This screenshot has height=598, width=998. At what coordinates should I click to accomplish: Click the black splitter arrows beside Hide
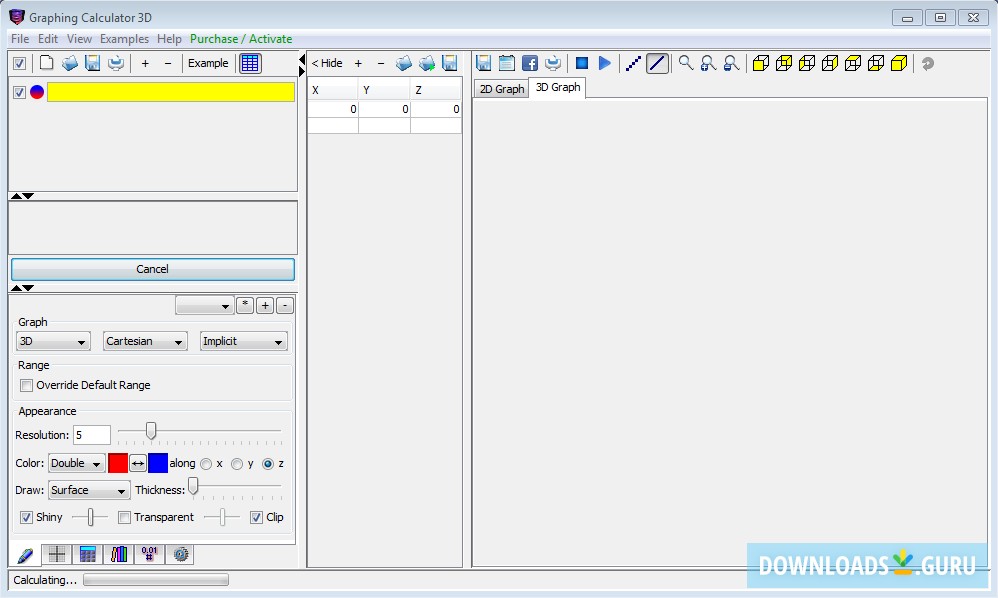coord(302,66)
